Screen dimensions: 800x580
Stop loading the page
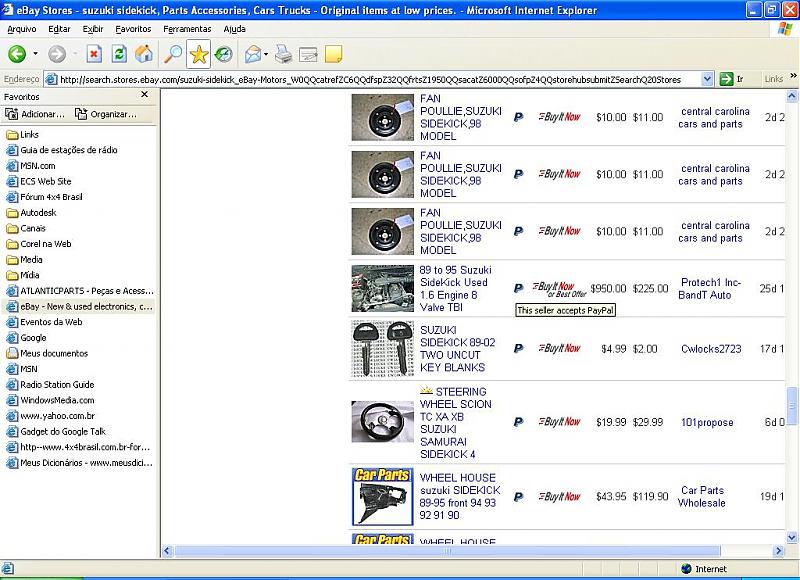(94, 54)
